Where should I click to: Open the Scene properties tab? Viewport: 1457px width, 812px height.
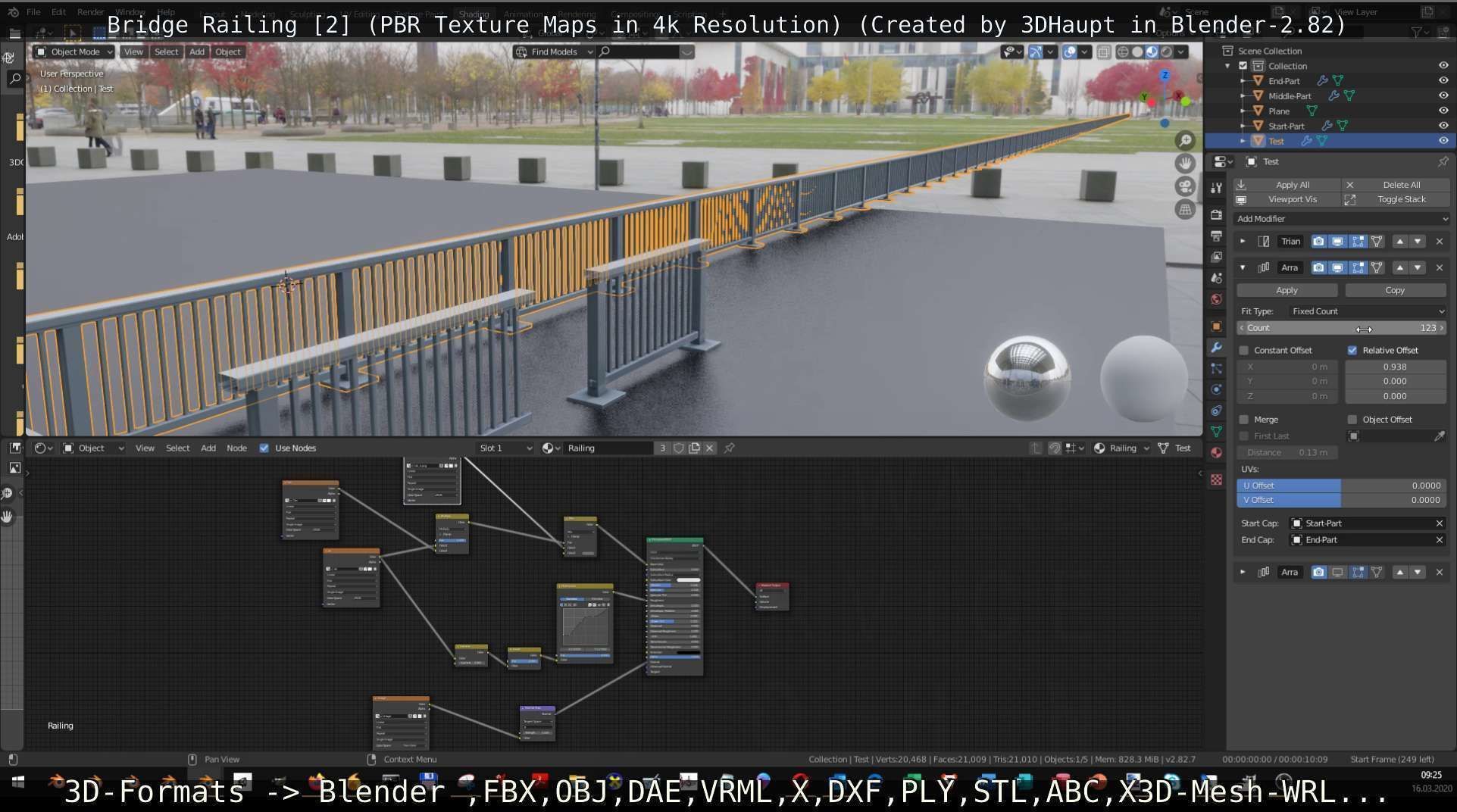(x=1216, y=278)
